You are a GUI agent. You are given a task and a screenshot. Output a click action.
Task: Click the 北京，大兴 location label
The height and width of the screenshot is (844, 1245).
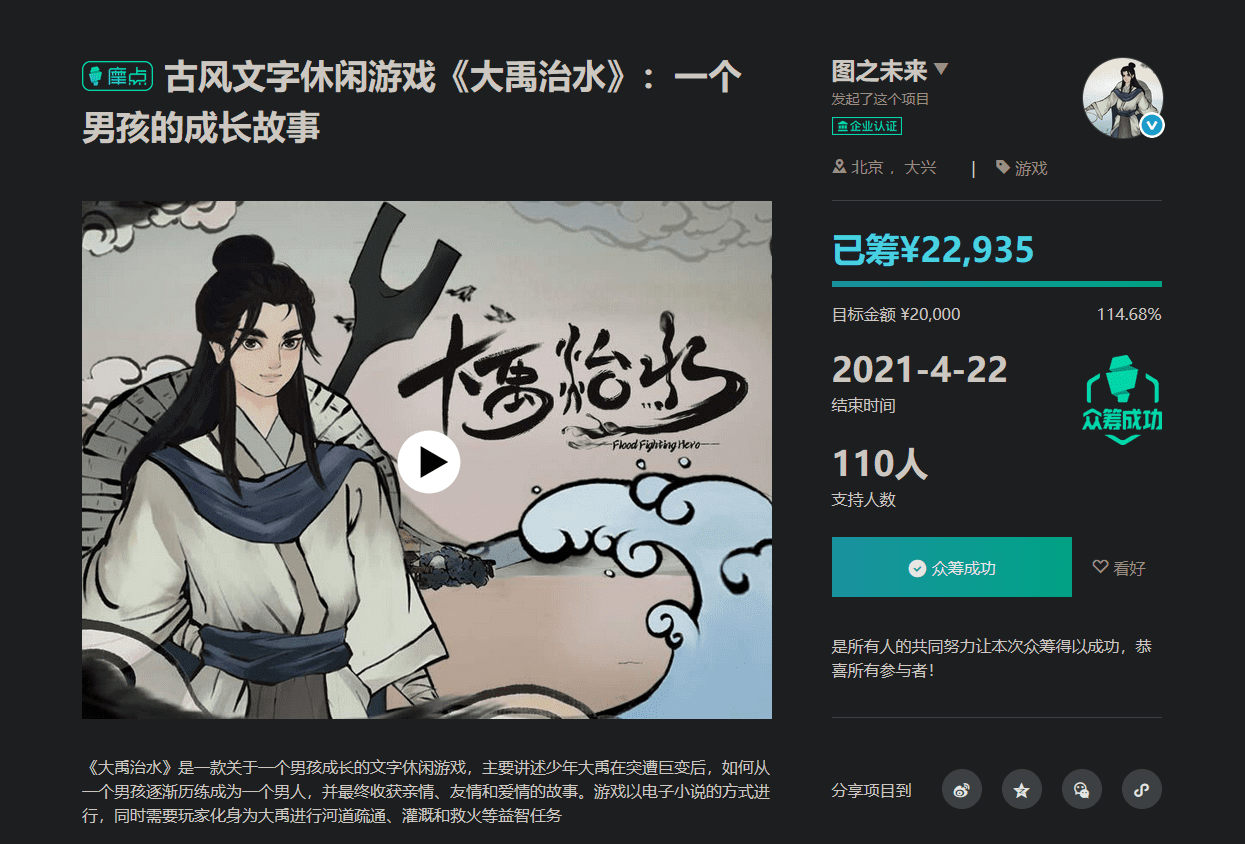[x=885, y=168]
